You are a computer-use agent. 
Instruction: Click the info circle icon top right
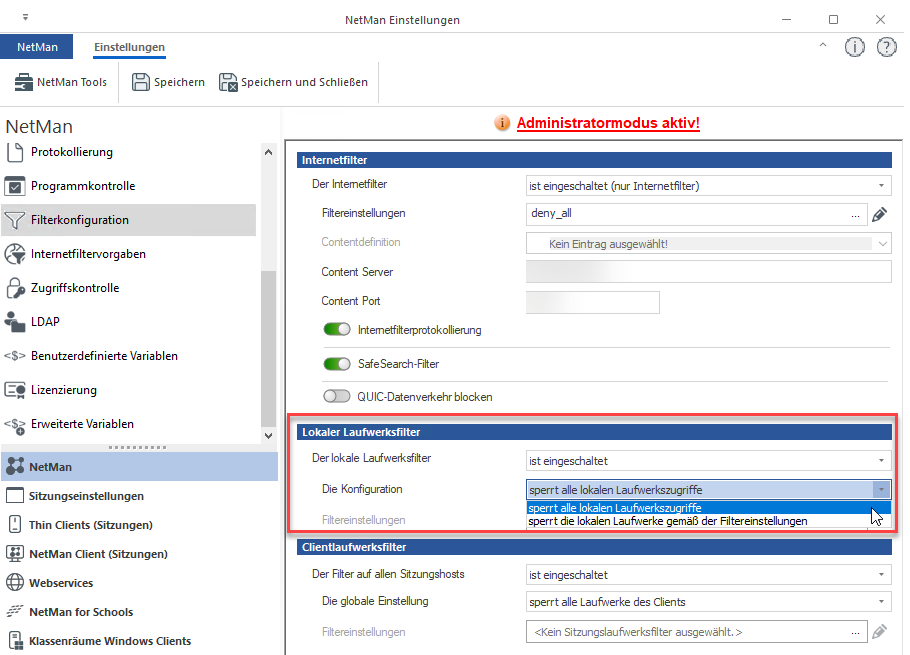[x=854, y=47]
